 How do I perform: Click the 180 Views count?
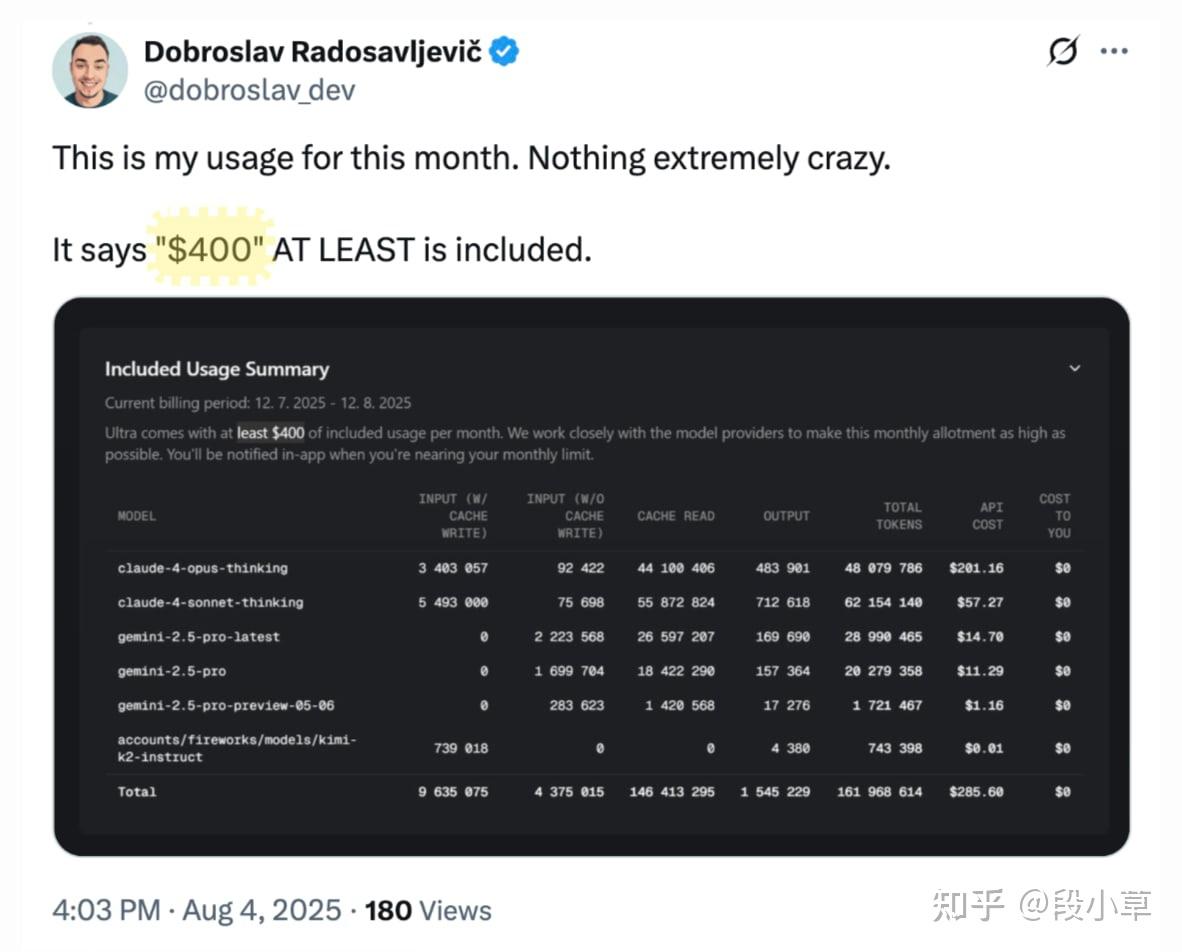point(428,910)
